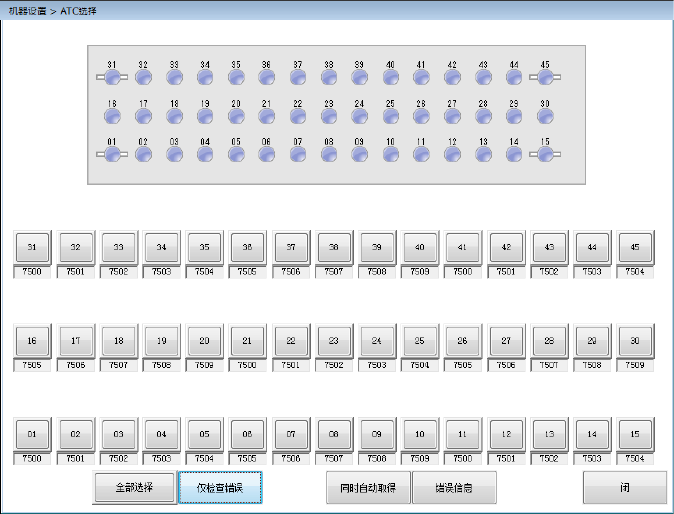The height and width of the screenshot is (514, 674).
Task: Select nozzle circle 05 in diagram
Action: 236,154
